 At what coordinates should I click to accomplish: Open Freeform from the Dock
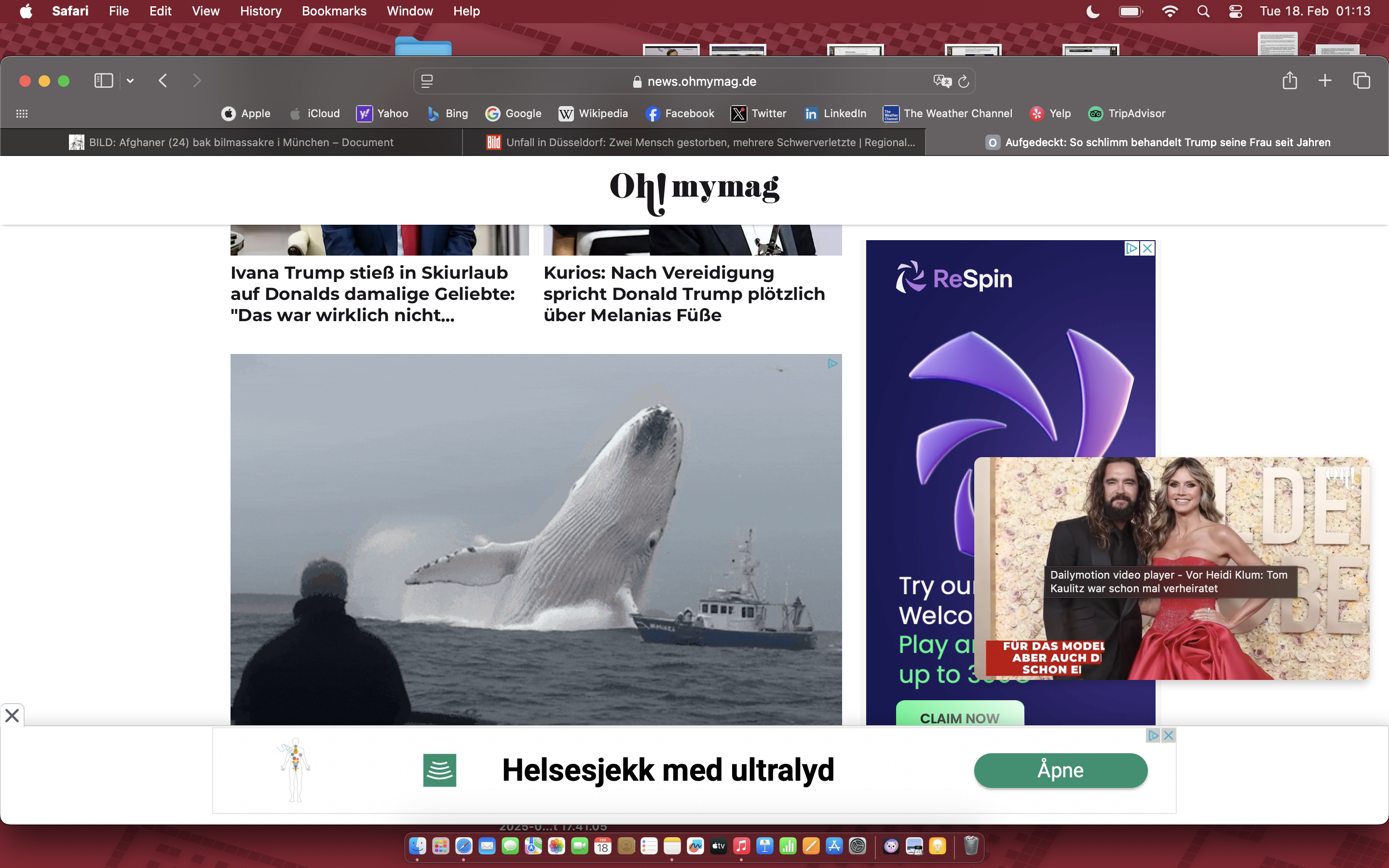(x=695, y=846)
